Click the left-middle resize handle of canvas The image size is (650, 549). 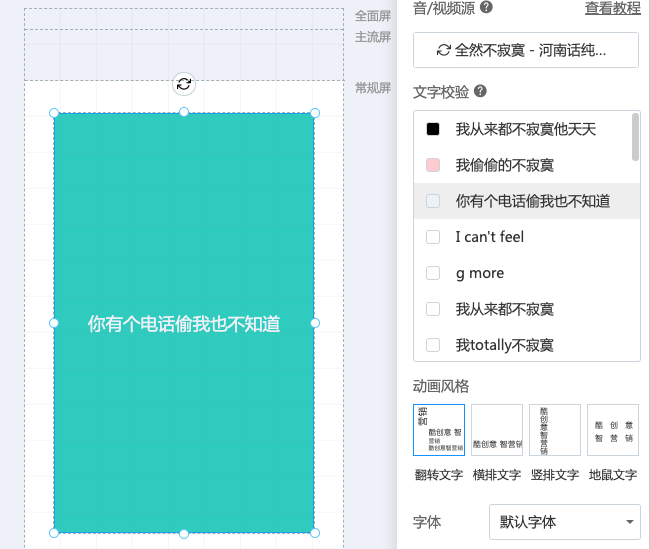pos(54,323)
